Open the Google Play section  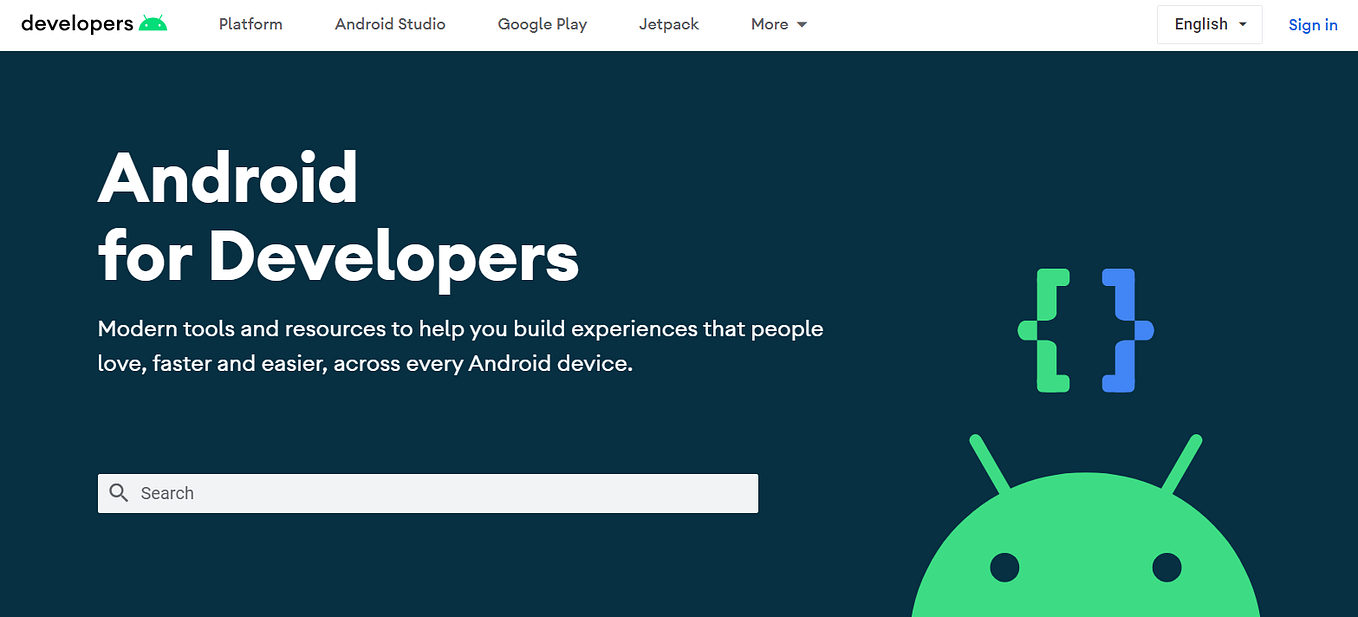(542, 24)
